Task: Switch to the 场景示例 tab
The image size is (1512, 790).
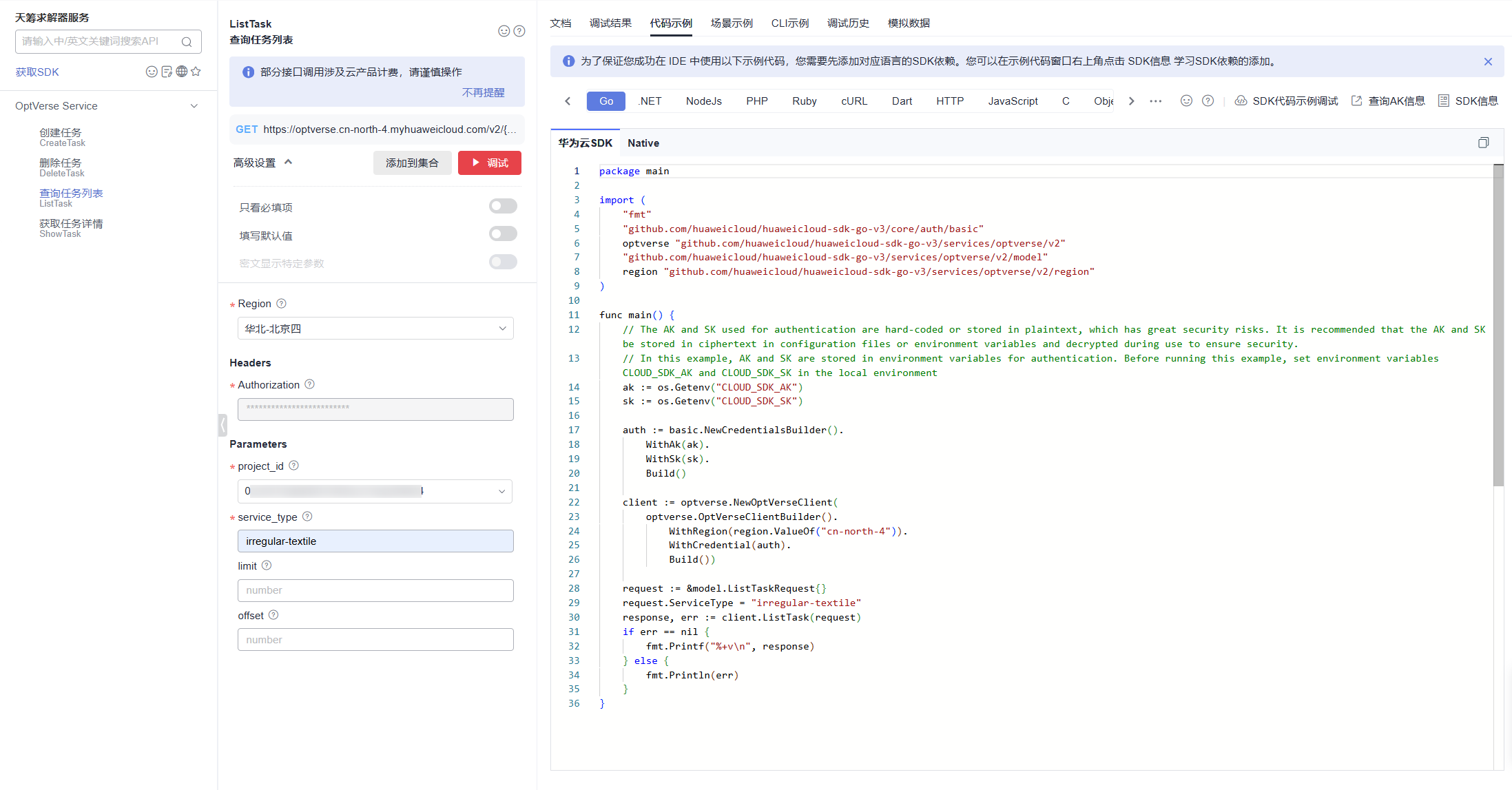Action: click(732, 23)
